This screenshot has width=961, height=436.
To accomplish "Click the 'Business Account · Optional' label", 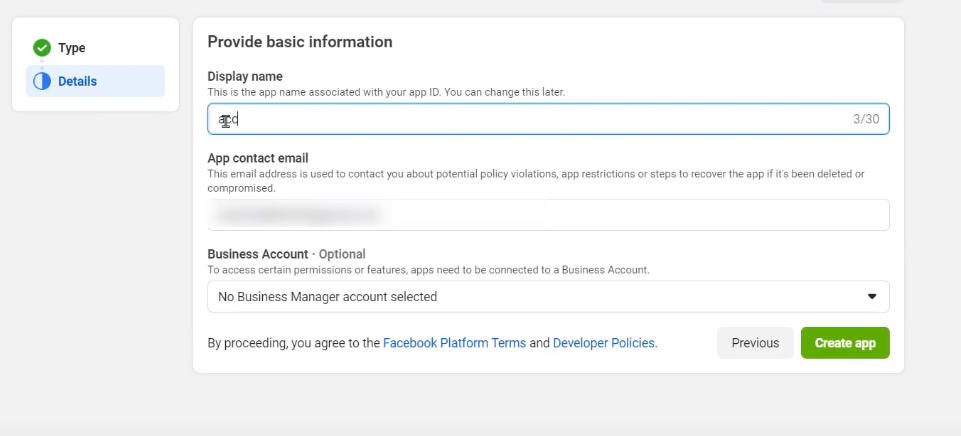I will 286,254.
